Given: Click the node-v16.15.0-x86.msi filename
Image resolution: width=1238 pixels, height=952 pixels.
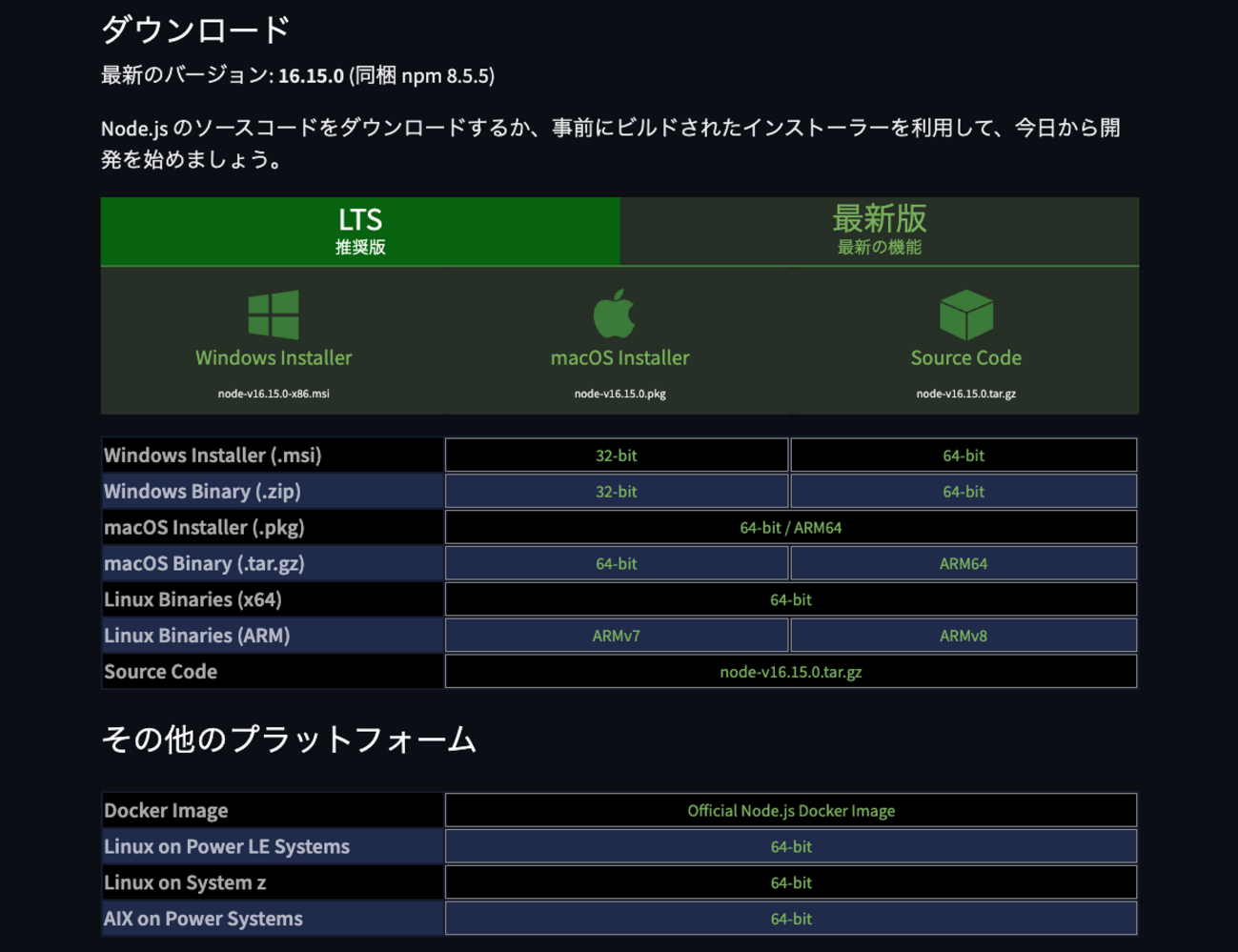Looking at the screenshot, I should 274,394.
